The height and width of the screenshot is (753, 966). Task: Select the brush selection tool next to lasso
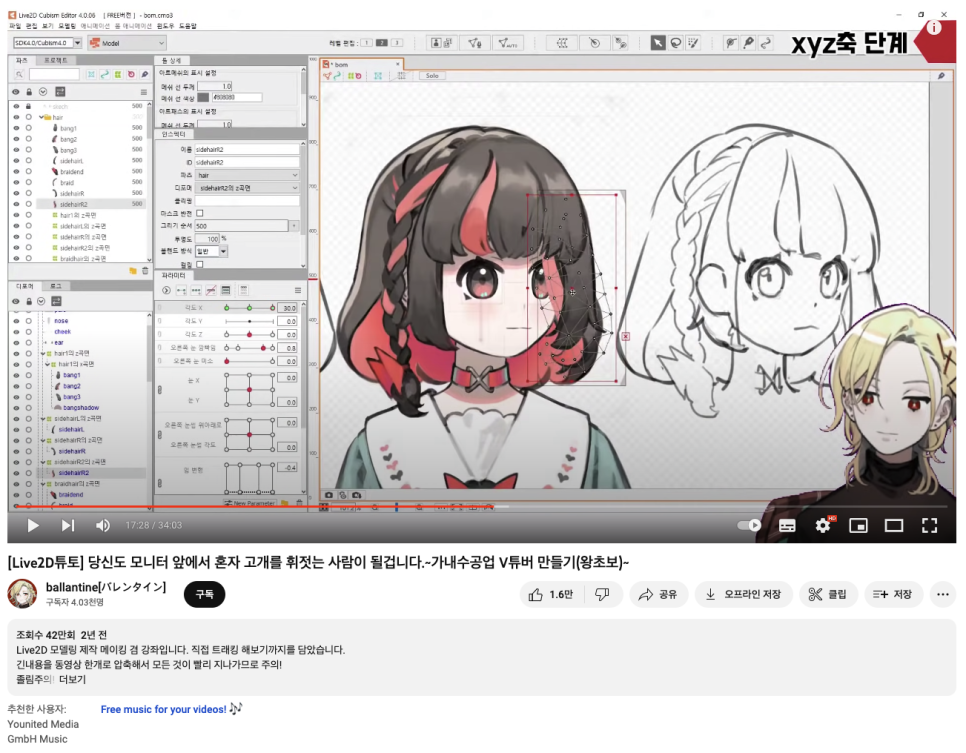[x=694, y=43]
